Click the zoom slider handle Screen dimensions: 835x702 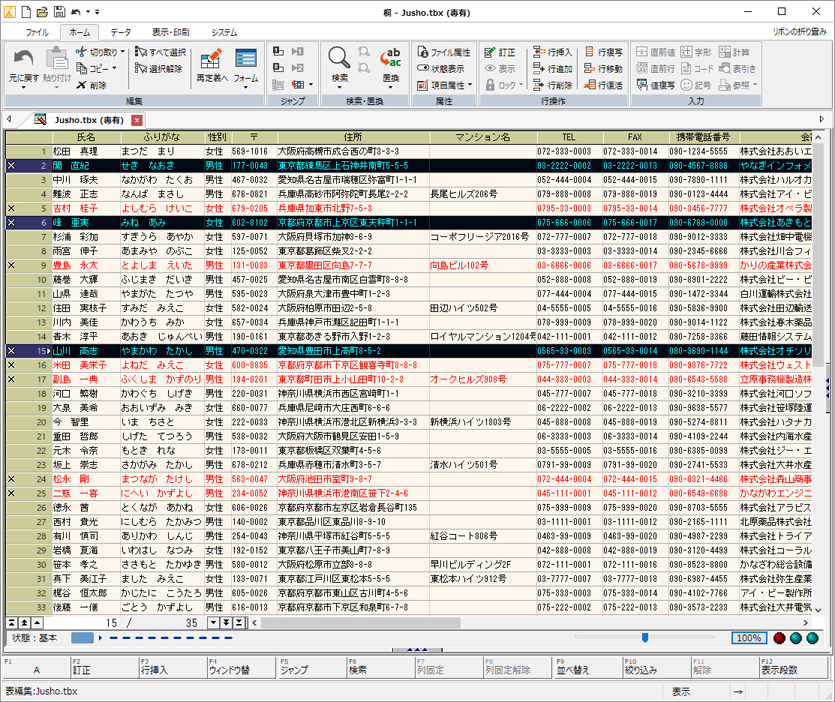coord(645,638)
